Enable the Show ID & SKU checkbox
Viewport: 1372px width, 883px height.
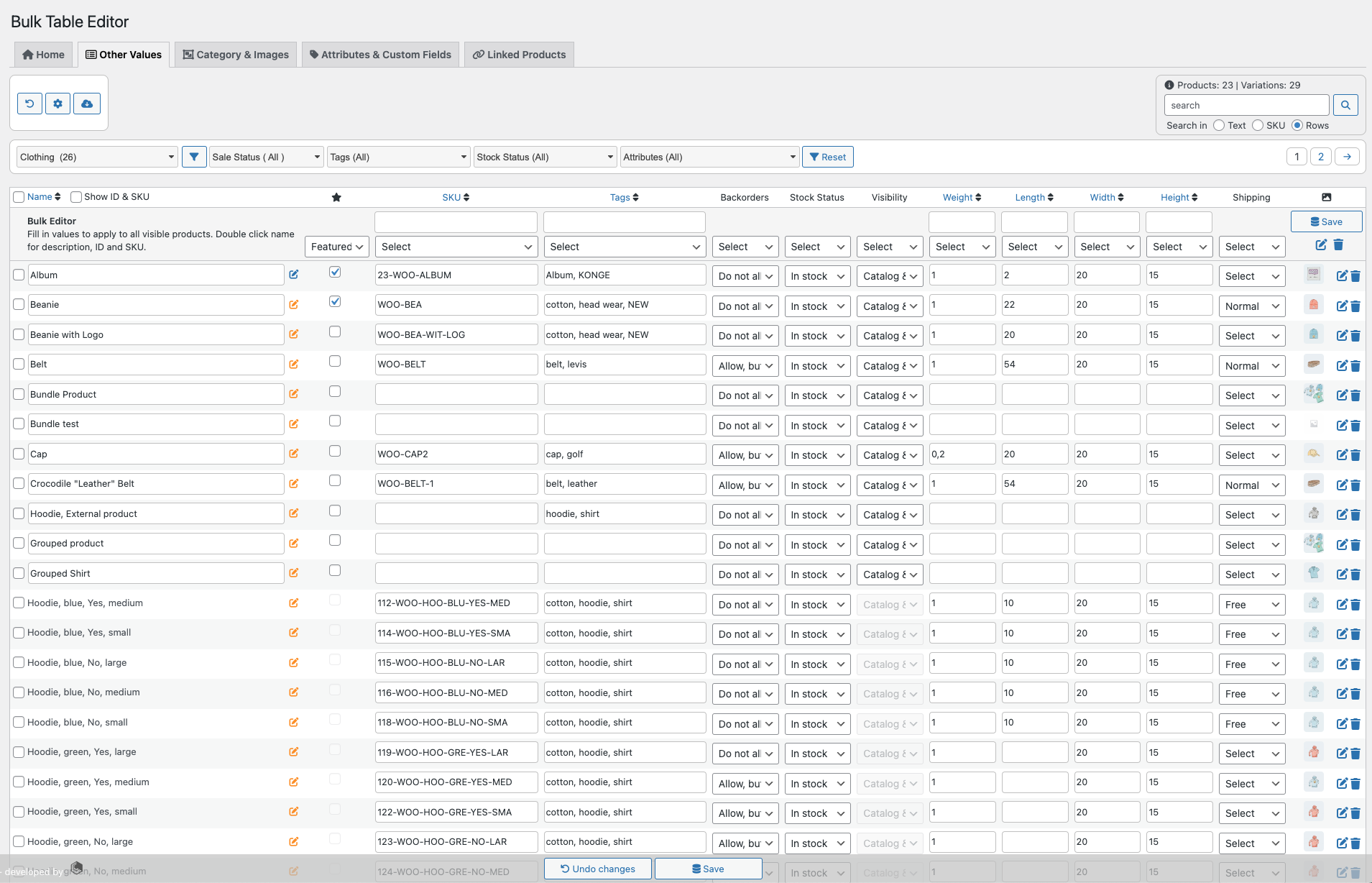tap(75, 196)
